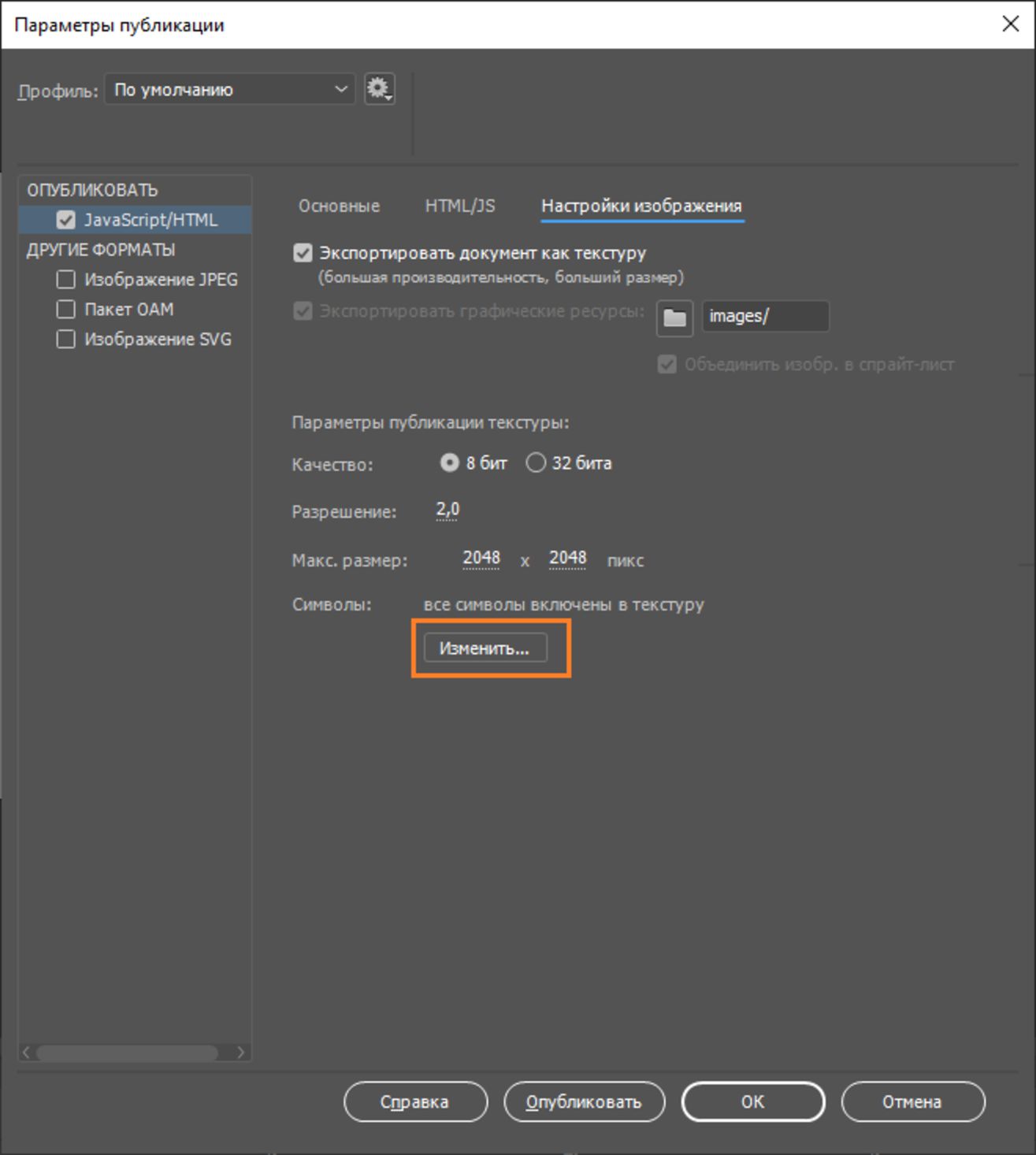Viewport: 1036px width, 1155px height.
Task: Switch to the HTML/JS tab
Action: (460, 206)
